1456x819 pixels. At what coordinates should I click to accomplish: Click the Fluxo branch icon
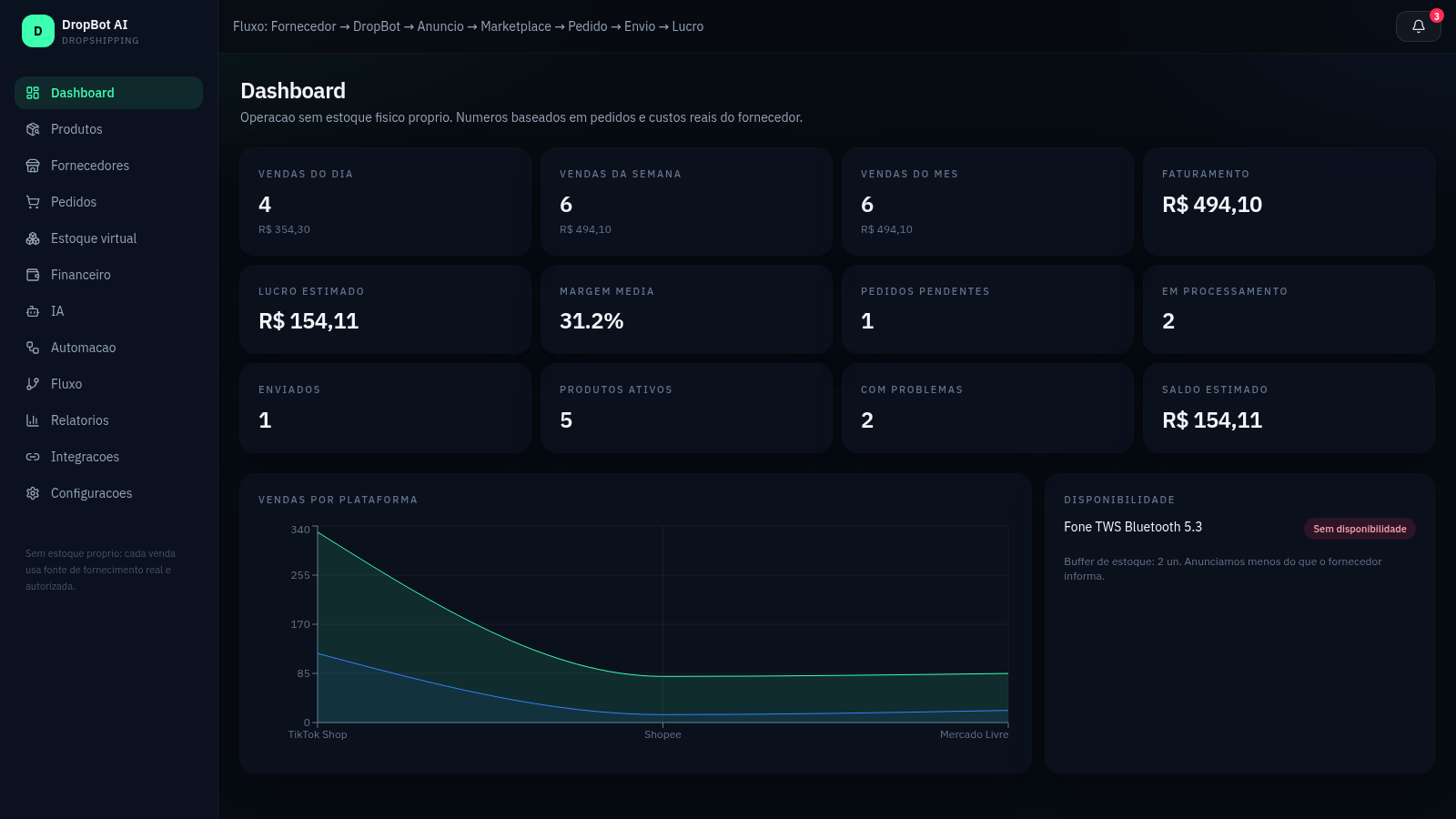[x=33, y=384]
